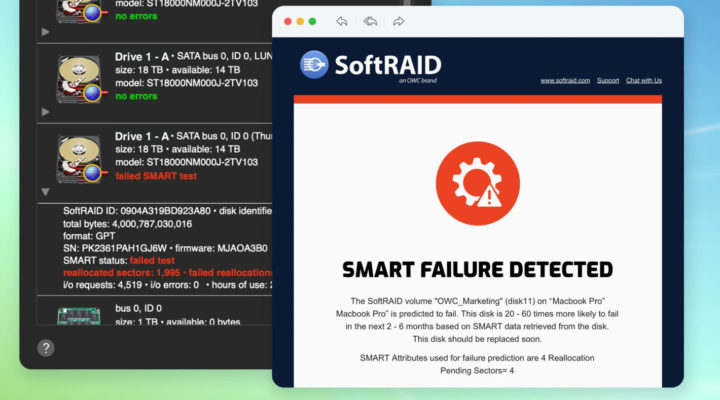720x400 pixels.
Task: Open help with the question mark button
Action: (46, 348)
